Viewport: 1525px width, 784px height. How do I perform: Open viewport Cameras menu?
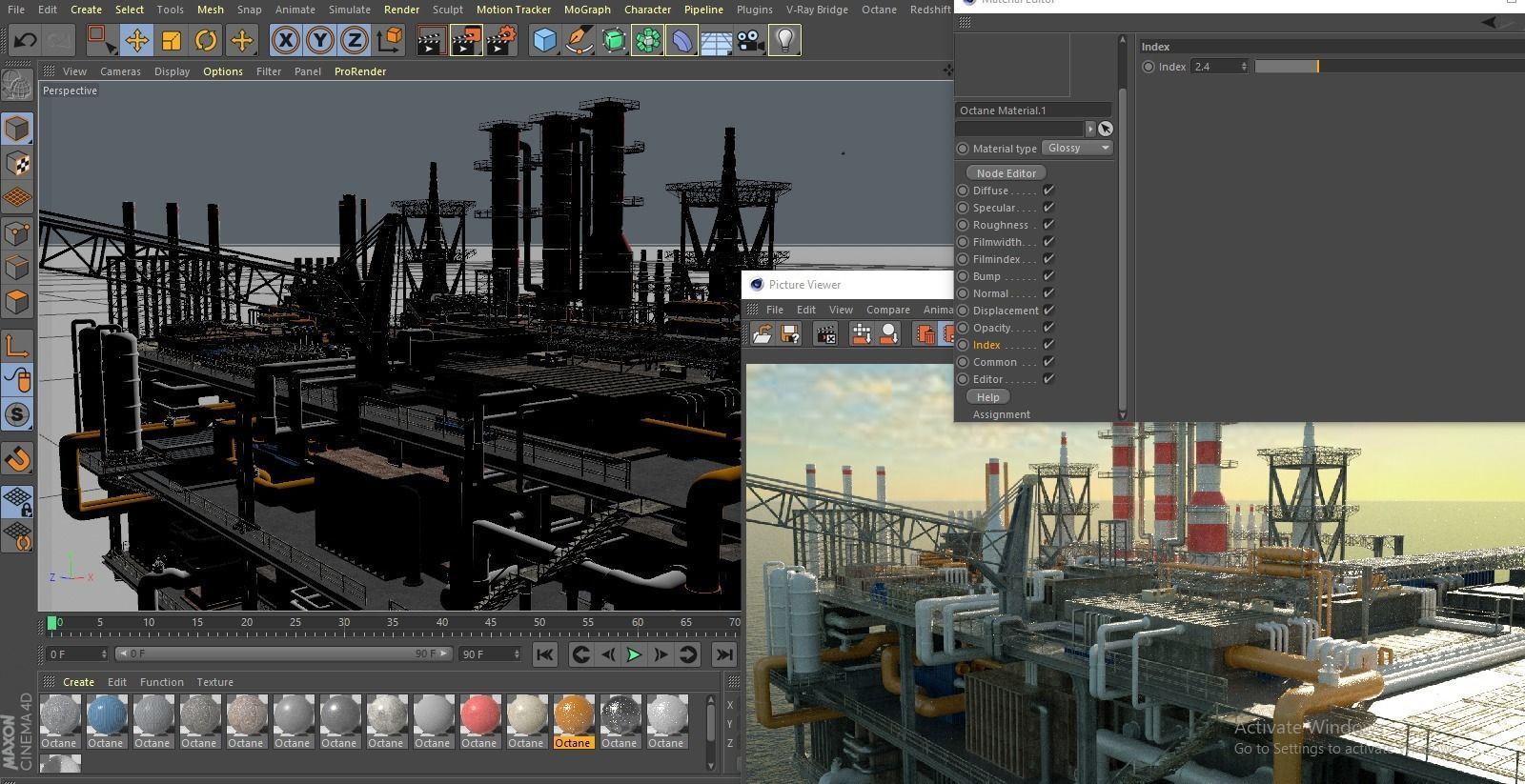pos(120,71)
